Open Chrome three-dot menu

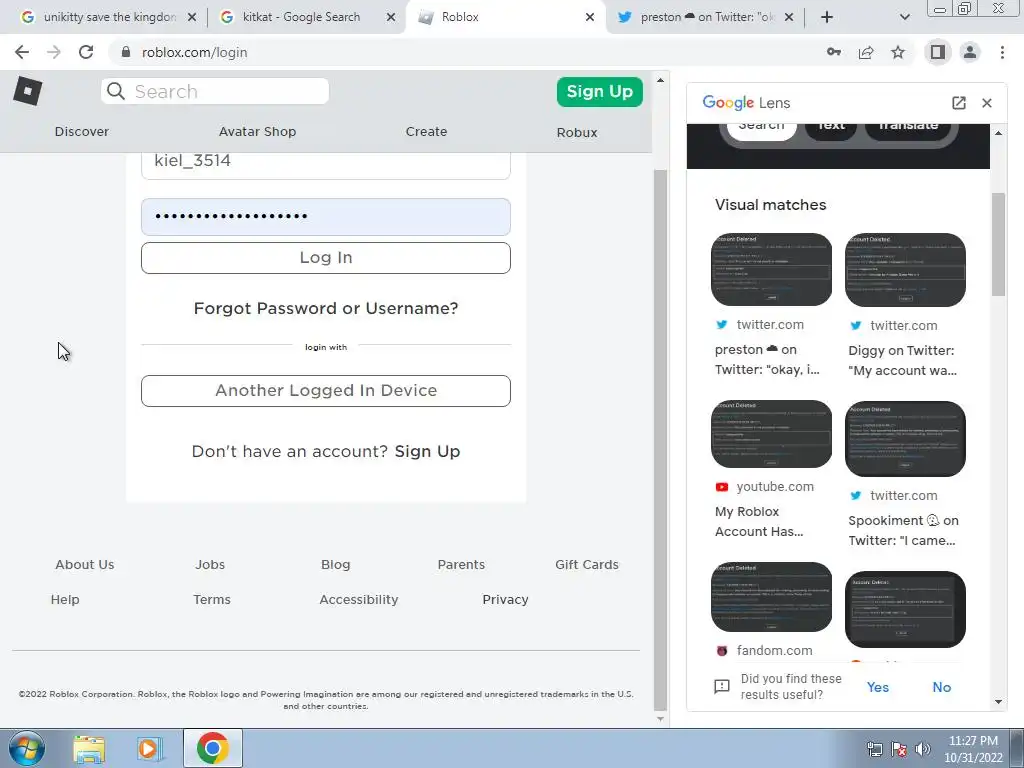pos(1002,52)
